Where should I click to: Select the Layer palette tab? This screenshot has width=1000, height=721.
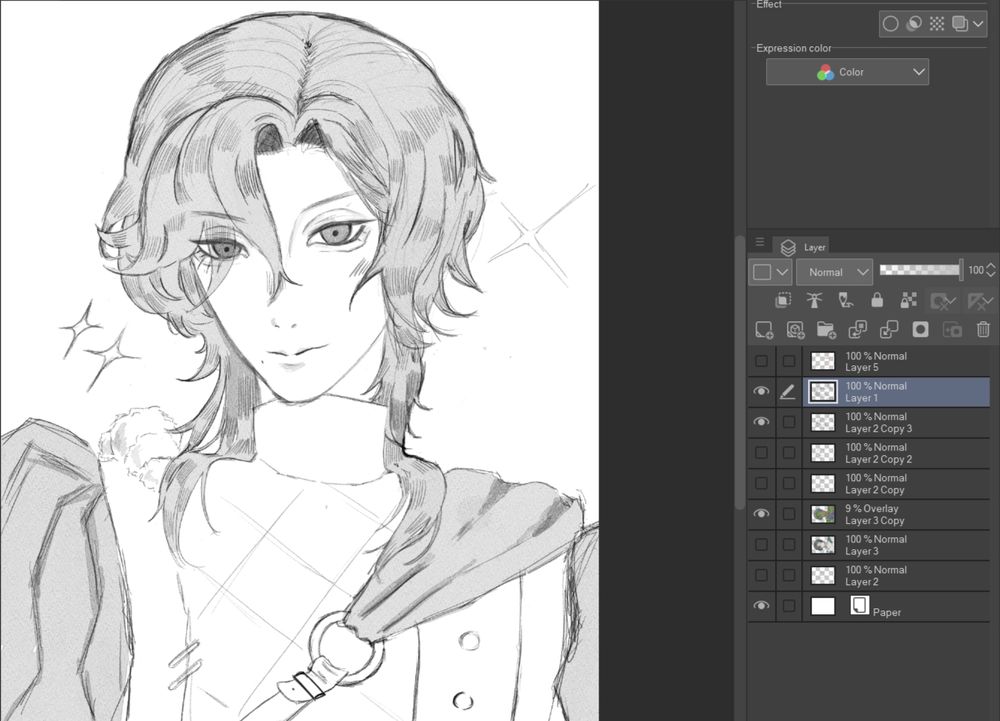point(803,247)
